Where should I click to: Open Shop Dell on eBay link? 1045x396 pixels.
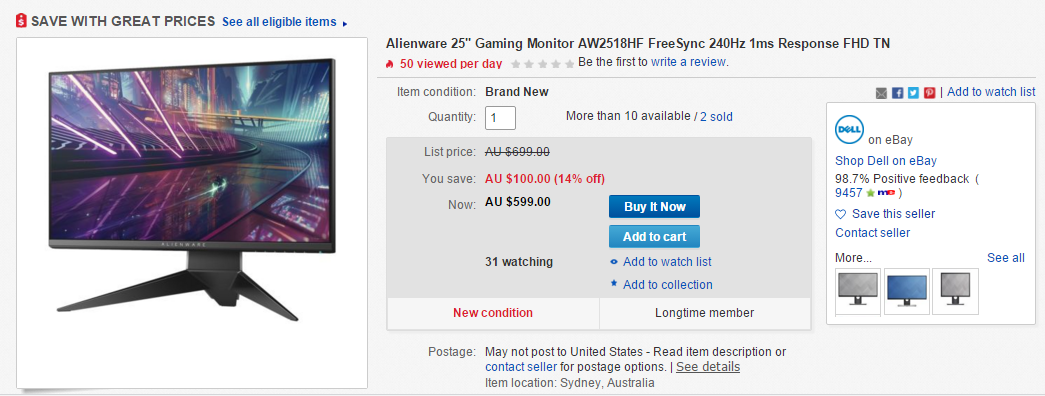tap(886, 161)
